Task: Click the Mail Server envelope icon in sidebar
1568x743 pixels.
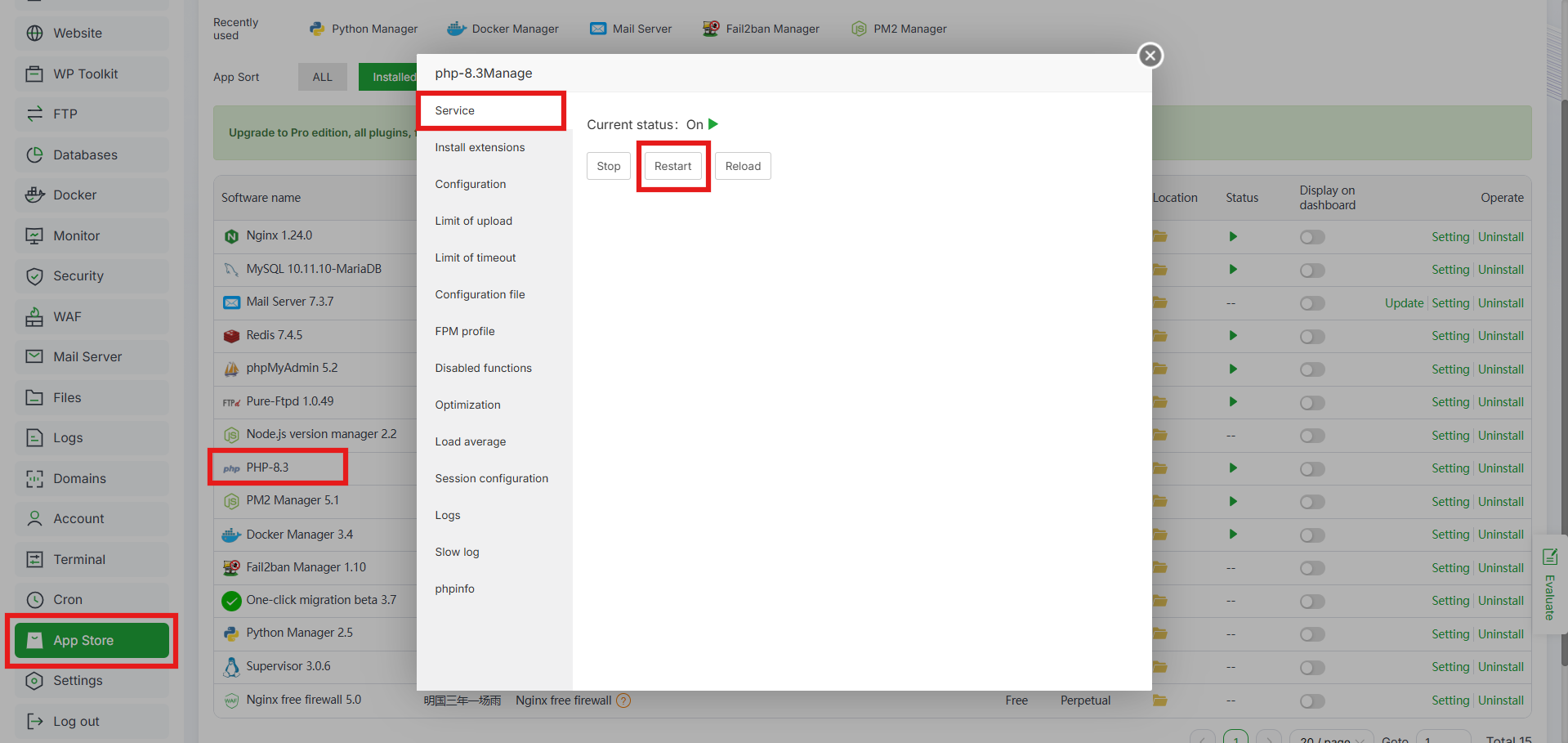Action: [x=34, y=357]
